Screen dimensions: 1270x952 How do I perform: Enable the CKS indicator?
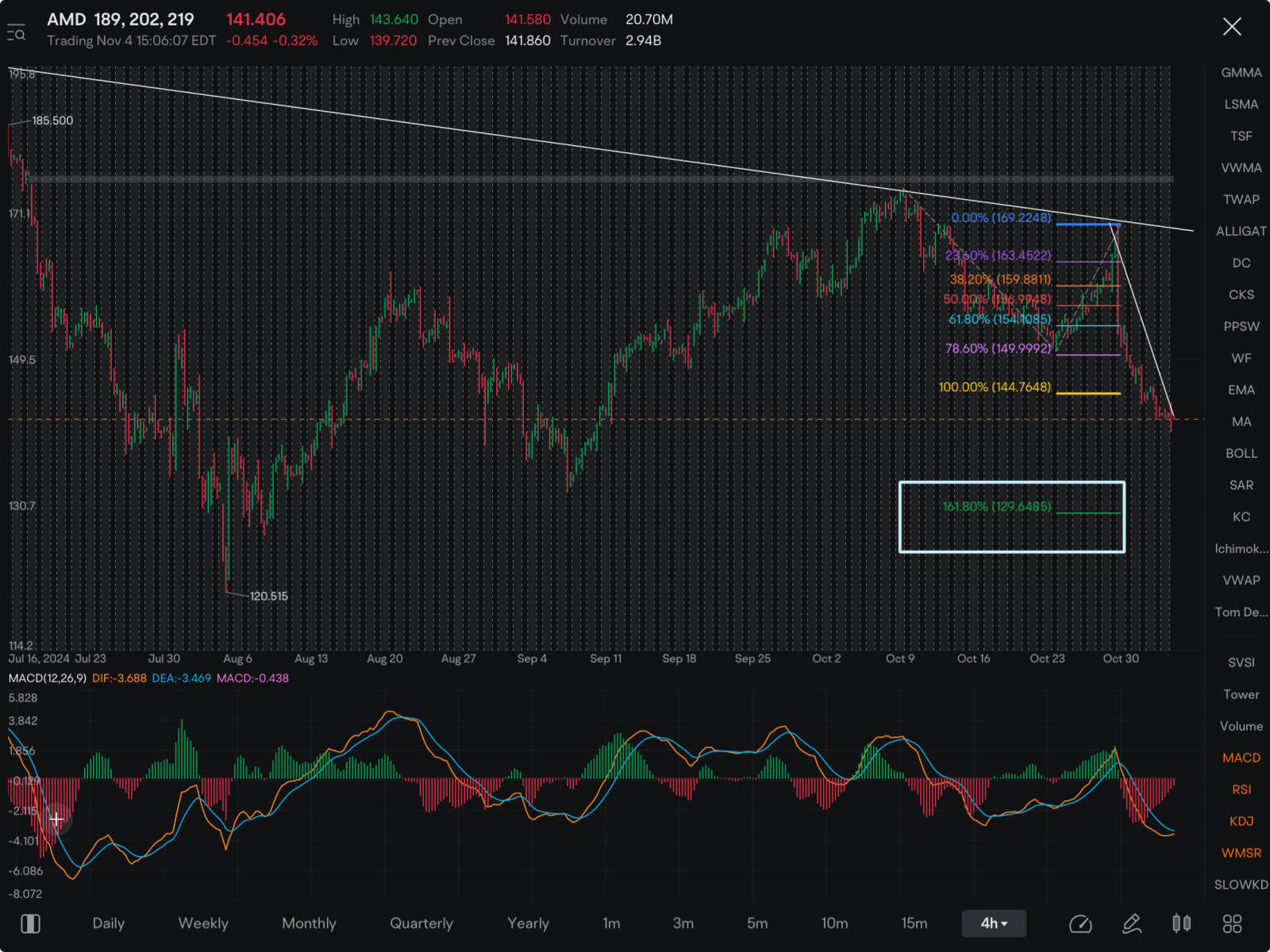pyautogui.click(x=1241, y=294)
